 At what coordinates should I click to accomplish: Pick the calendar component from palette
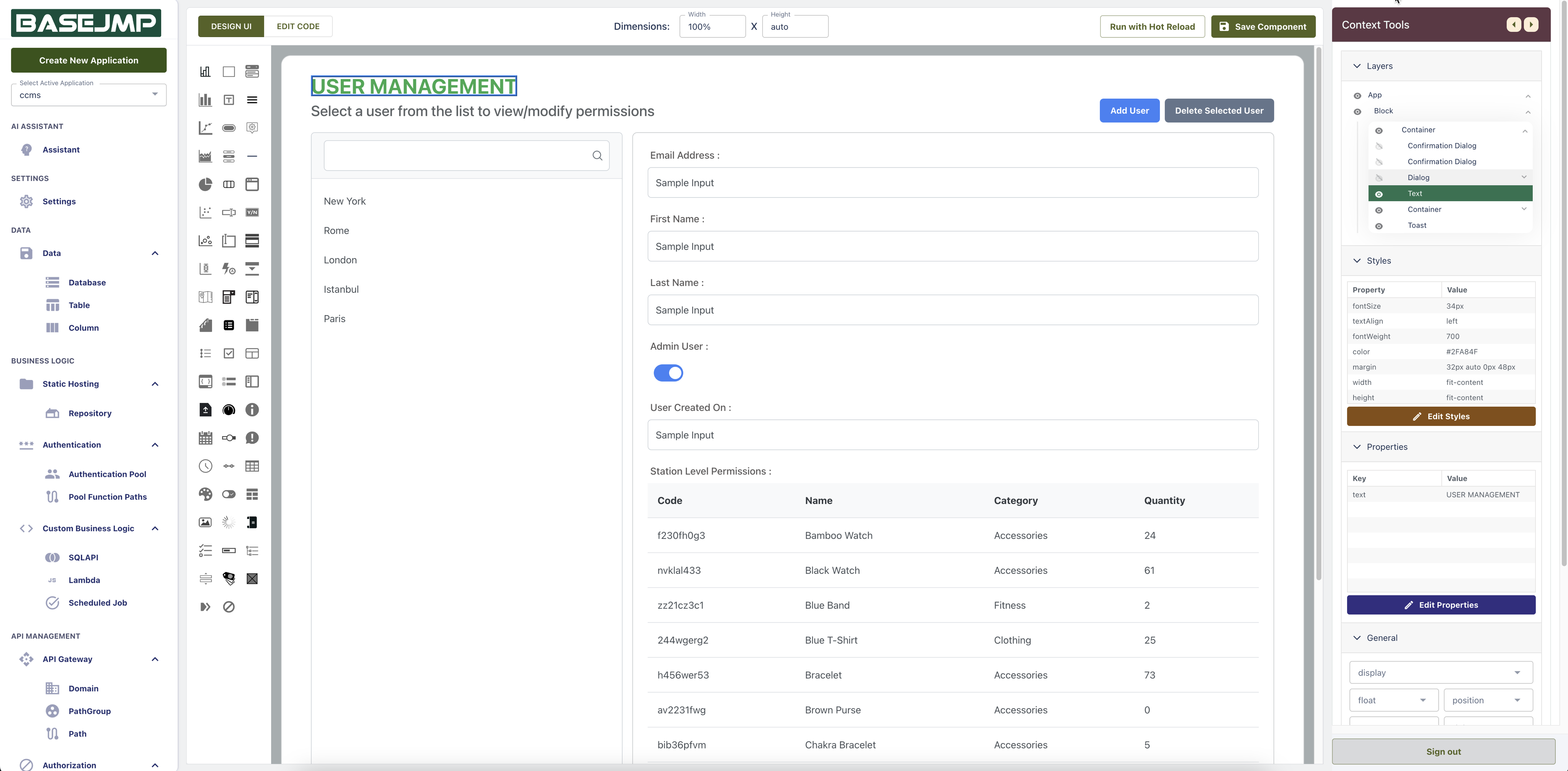pyautogui.click(x=205, y=438)
